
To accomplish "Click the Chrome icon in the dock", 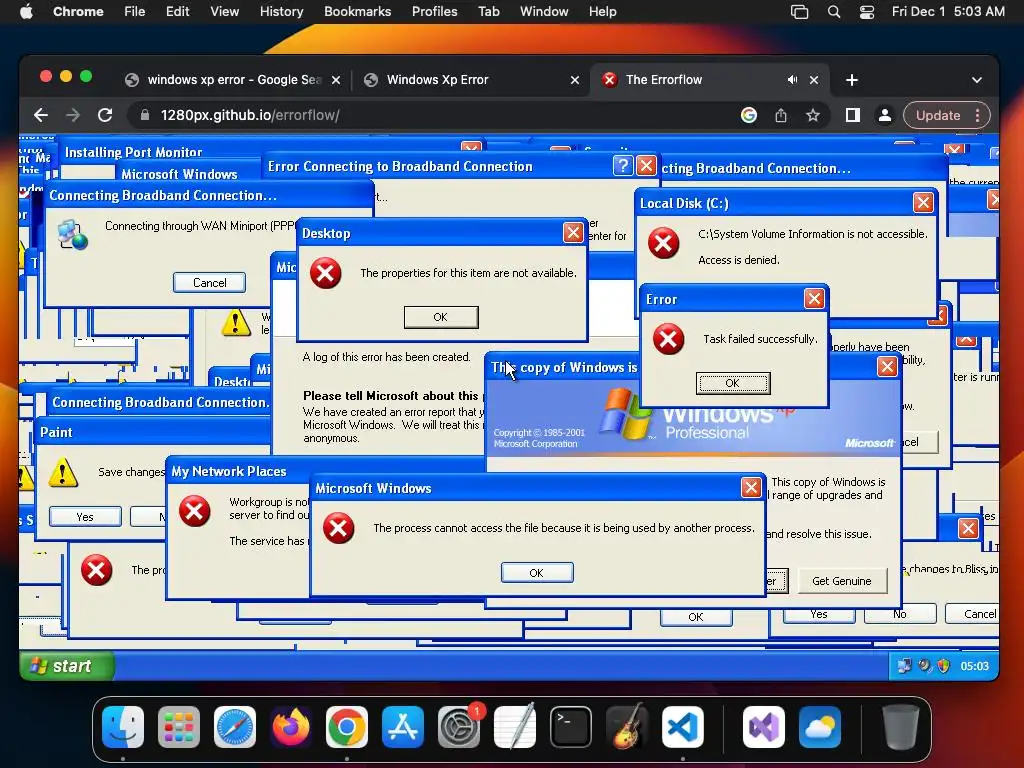I will pos(347,727).
